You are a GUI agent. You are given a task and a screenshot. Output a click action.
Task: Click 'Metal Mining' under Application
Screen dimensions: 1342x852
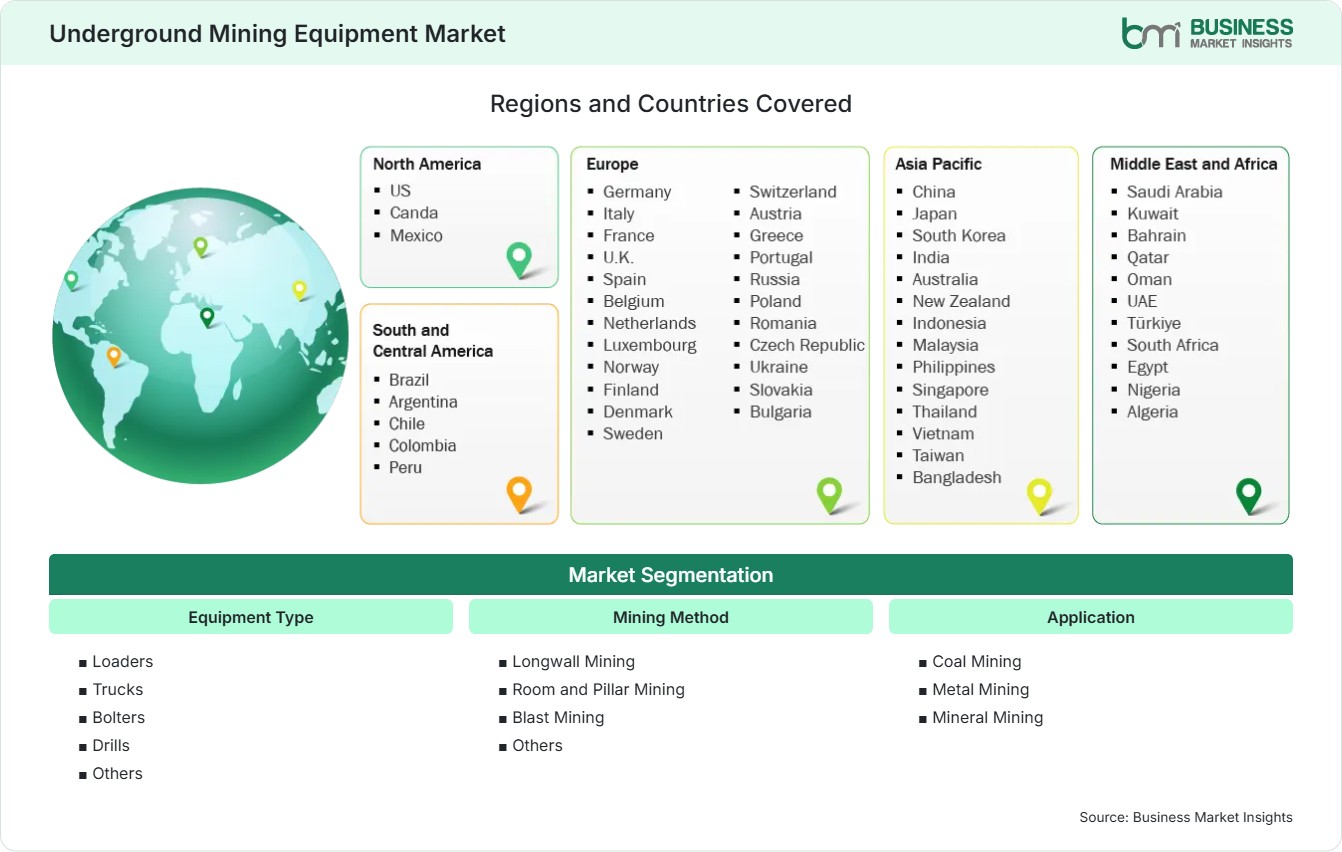pos(981,690)
